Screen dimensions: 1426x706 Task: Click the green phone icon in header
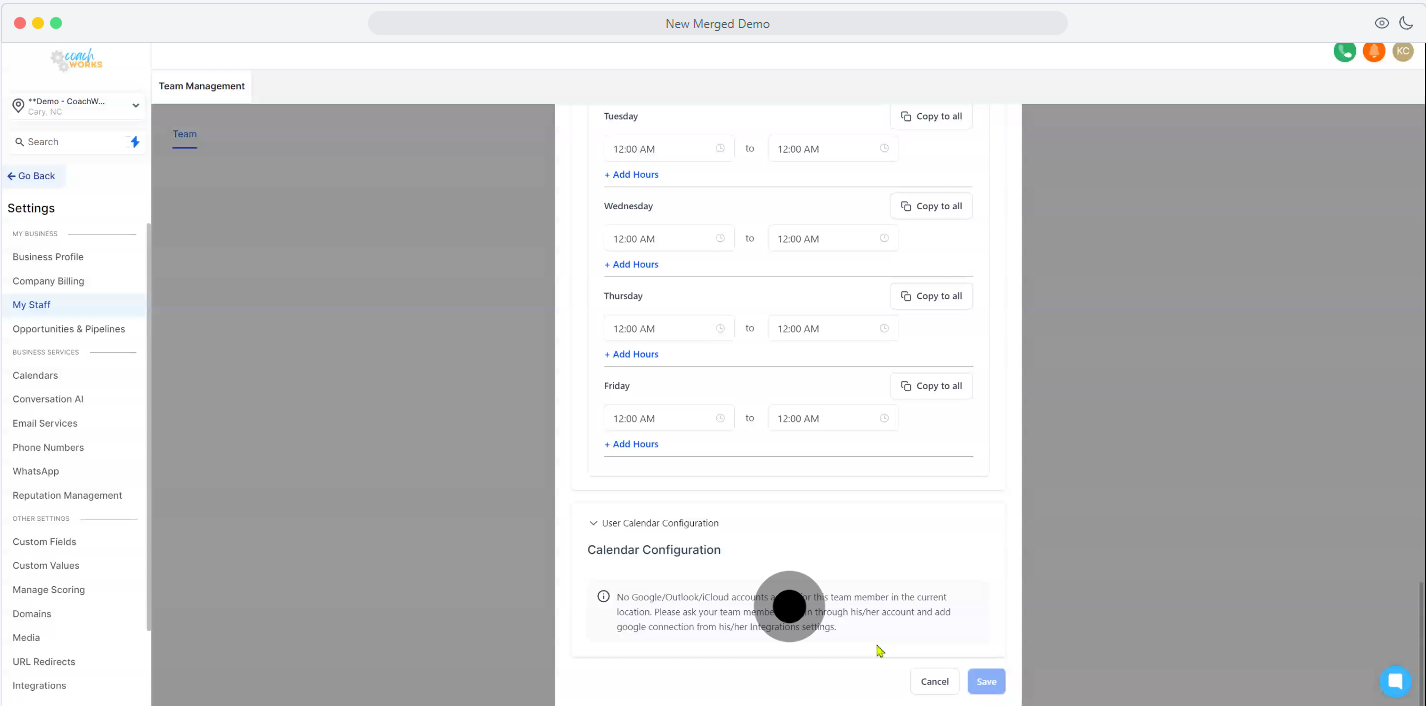(x=1344, y=52)
